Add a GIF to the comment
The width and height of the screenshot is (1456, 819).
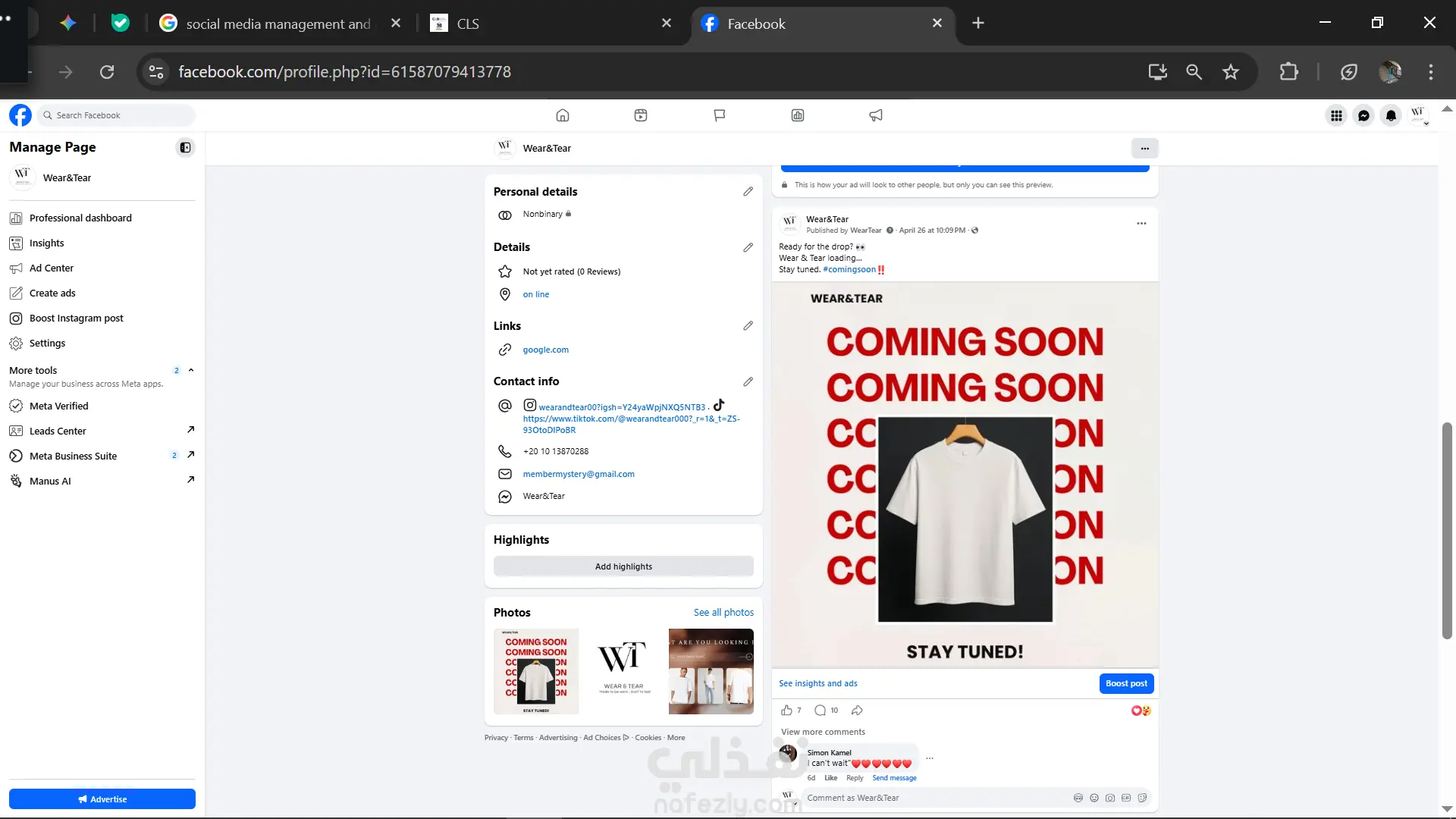(x=1126, y=798)
